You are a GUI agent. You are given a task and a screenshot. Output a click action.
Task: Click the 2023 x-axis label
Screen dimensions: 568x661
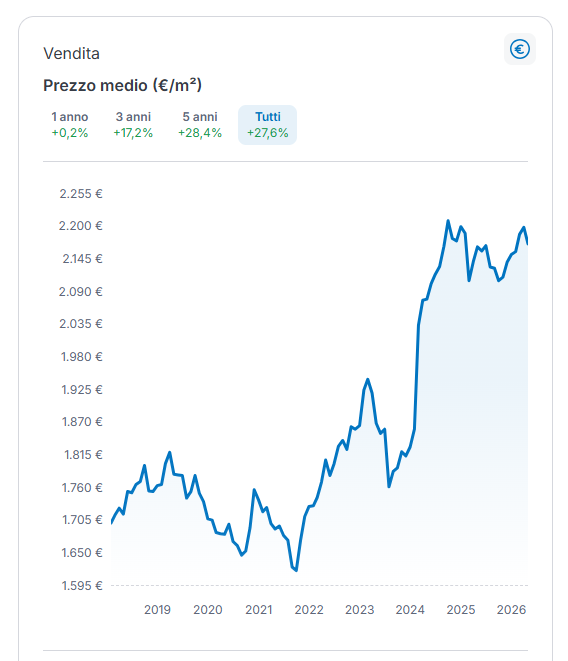pos(359,610)
